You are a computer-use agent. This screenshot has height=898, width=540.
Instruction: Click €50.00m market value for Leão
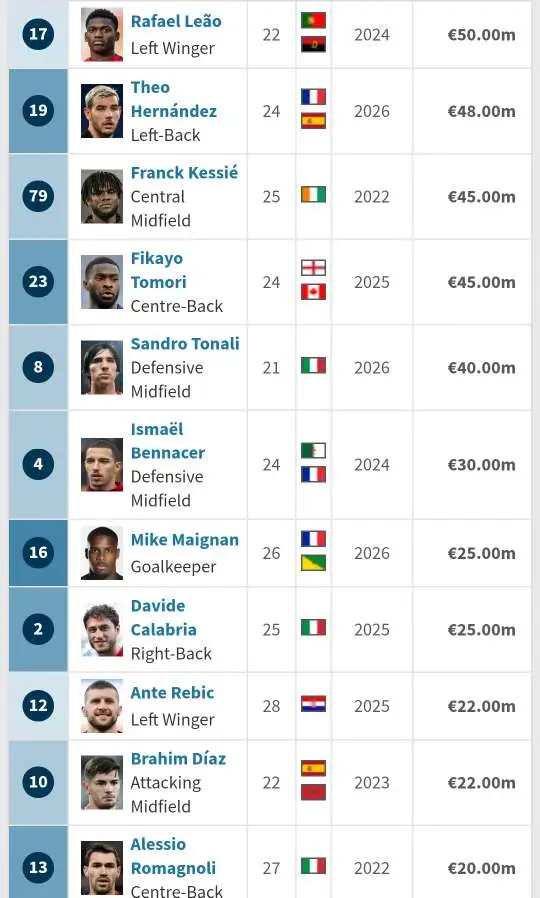coord(481,35)
